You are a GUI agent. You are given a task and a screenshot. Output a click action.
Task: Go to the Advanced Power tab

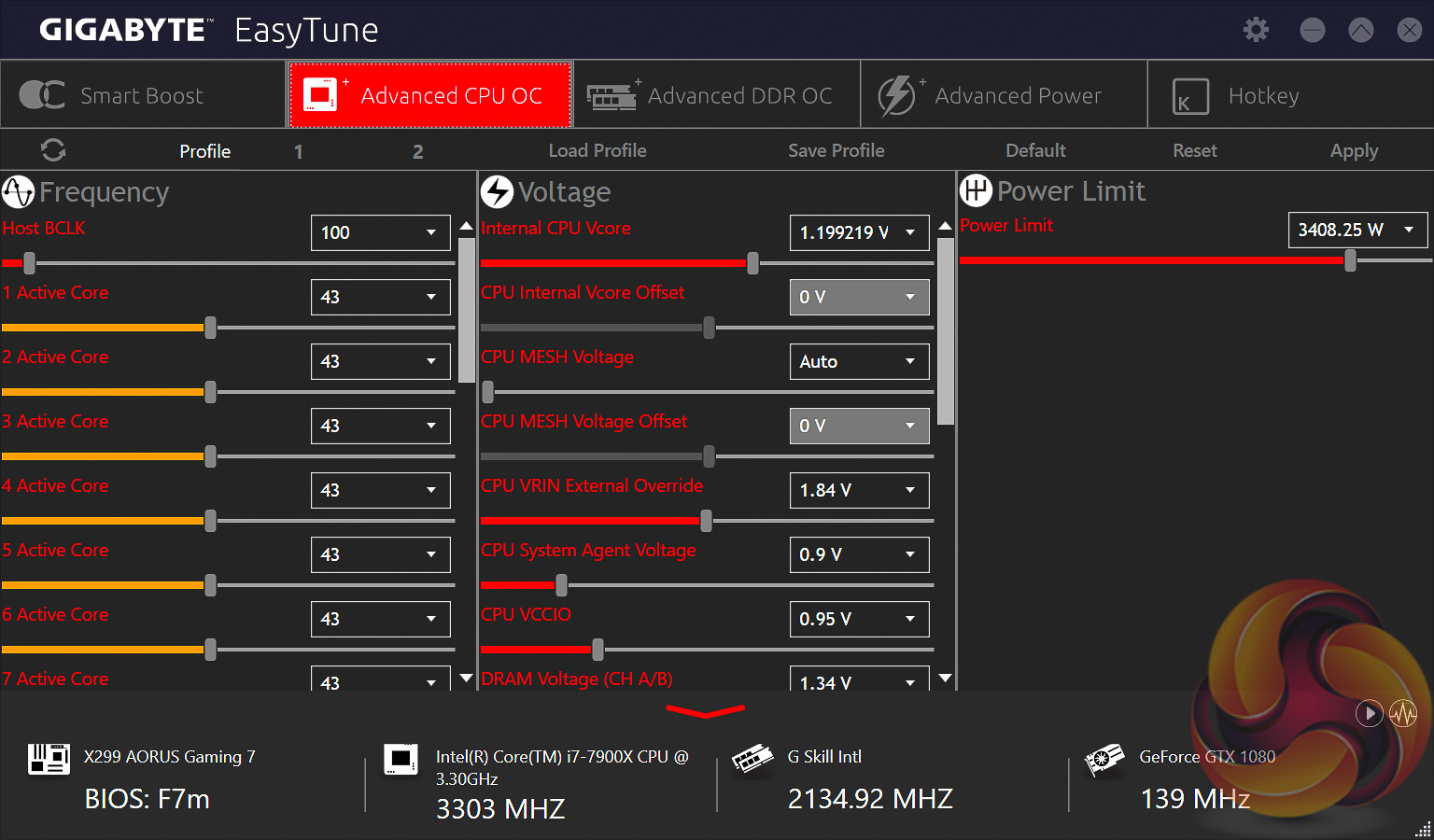pos(1004,94)
